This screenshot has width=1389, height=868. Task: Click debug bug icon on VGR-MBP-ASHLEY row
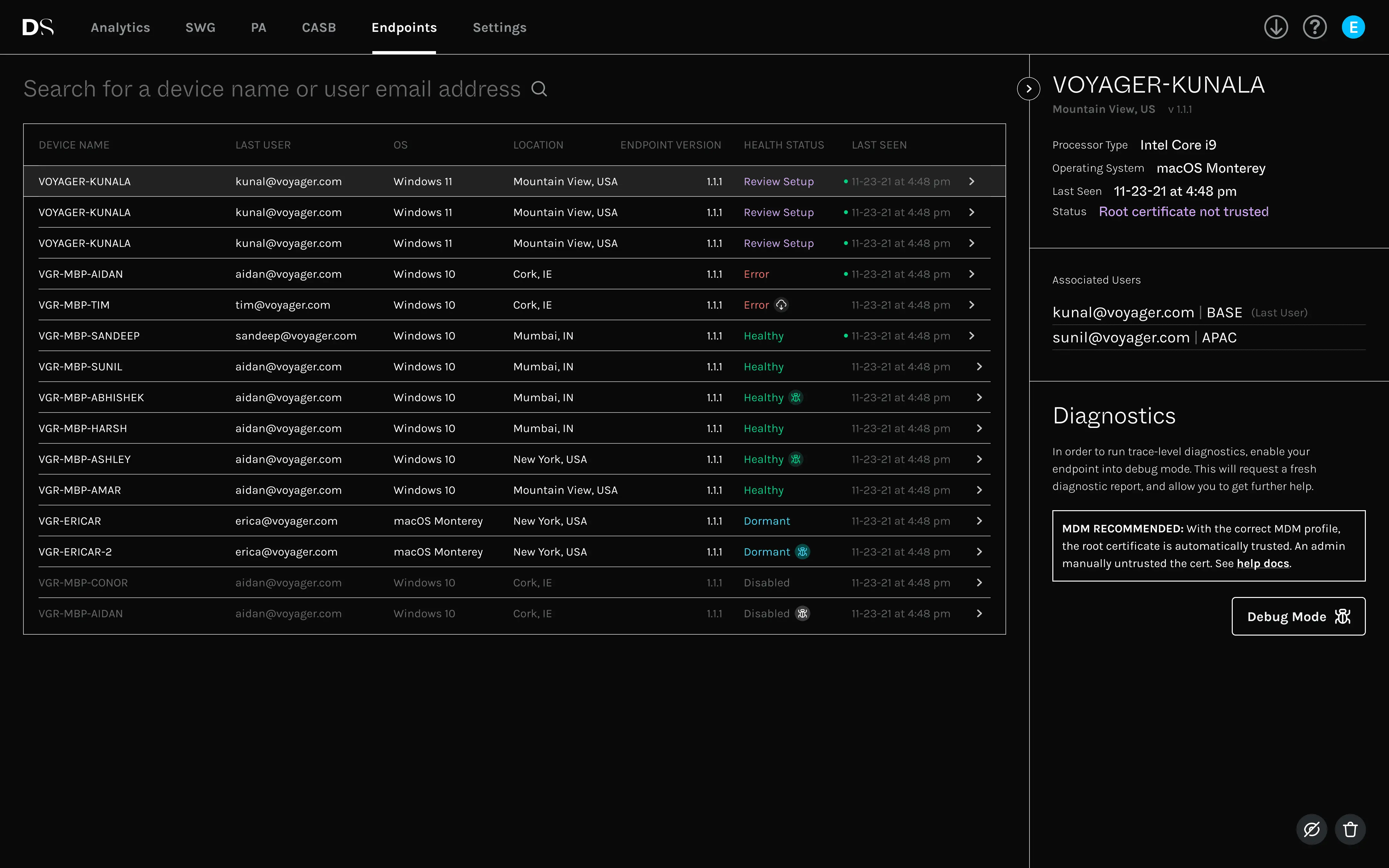(x=795, y=459)
